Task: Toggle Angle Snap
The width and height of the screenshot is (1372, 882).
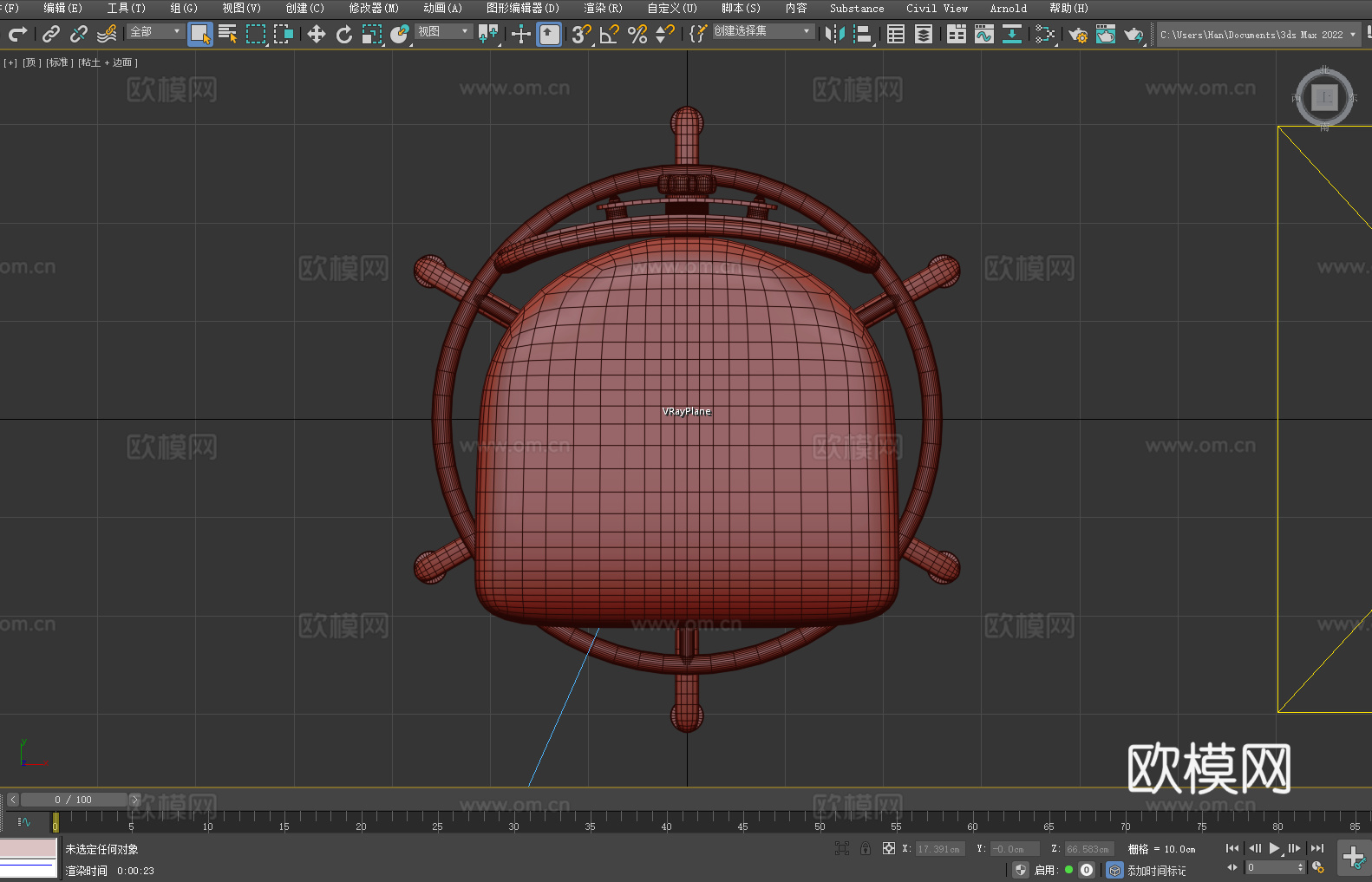Action: [610, 34]
